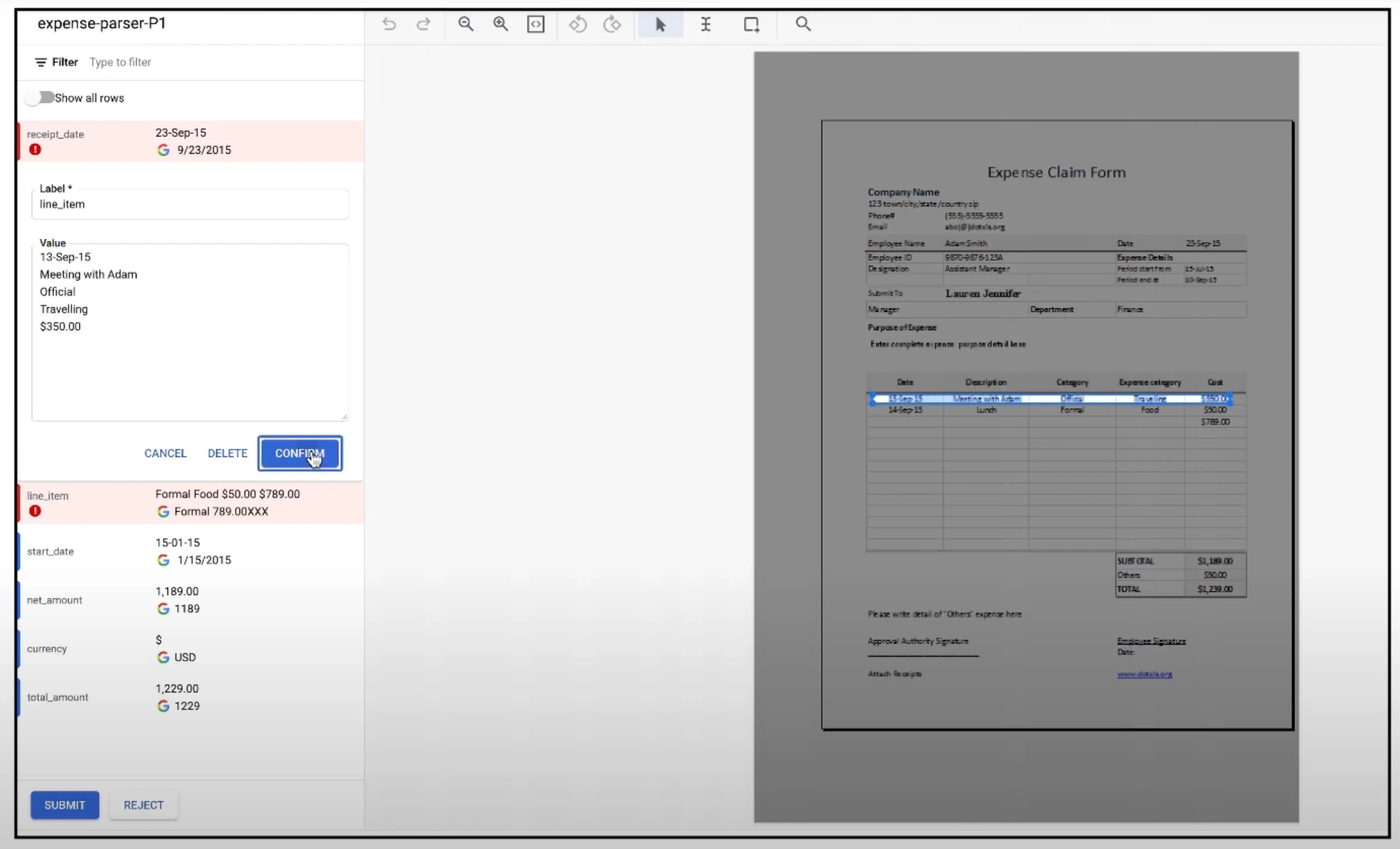Toggle the Show all rows switch
The image size is (1400, 849).
[x=40, y=98]
